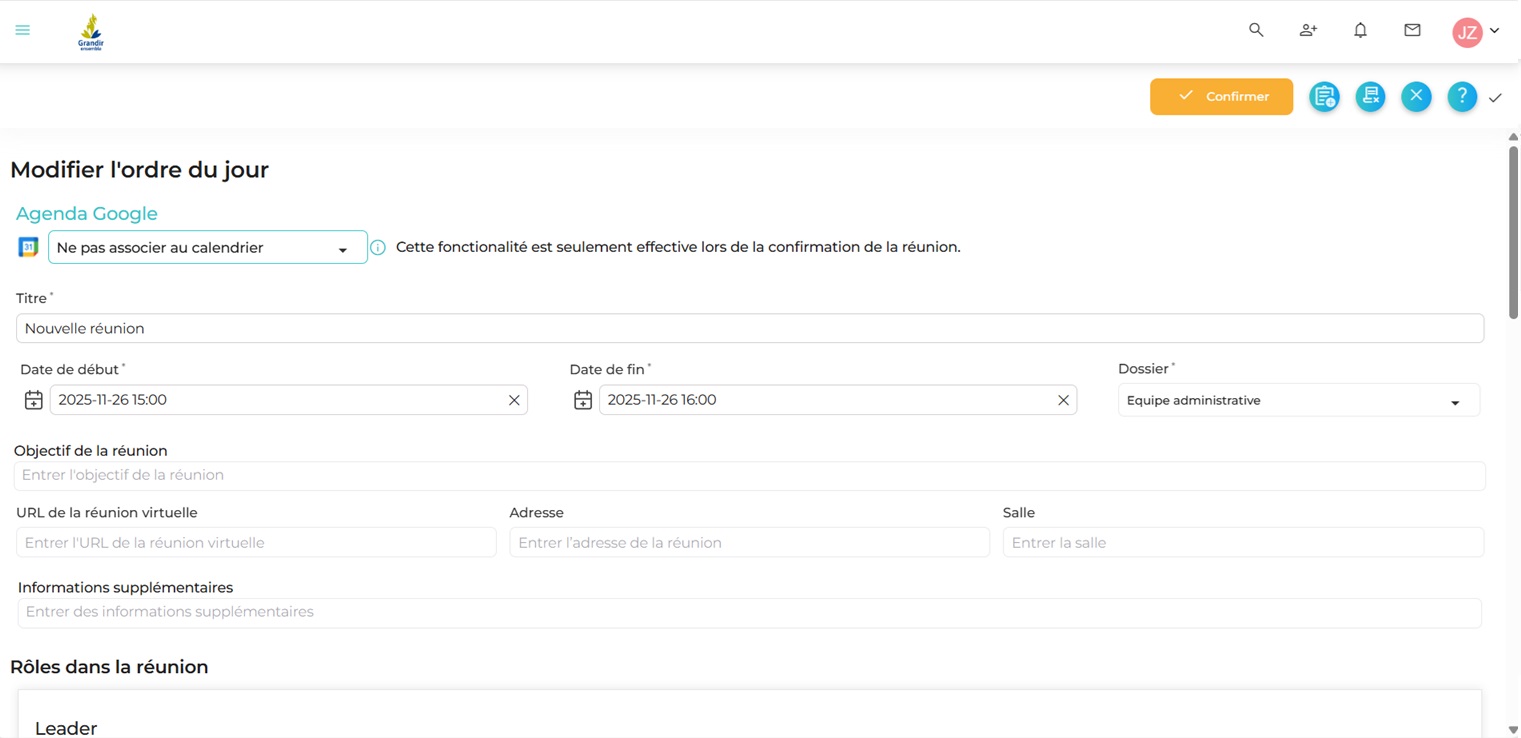Open the hamburger navigation menu
1521x738 pixels.
pyautogui.click(x=22, y=31)
